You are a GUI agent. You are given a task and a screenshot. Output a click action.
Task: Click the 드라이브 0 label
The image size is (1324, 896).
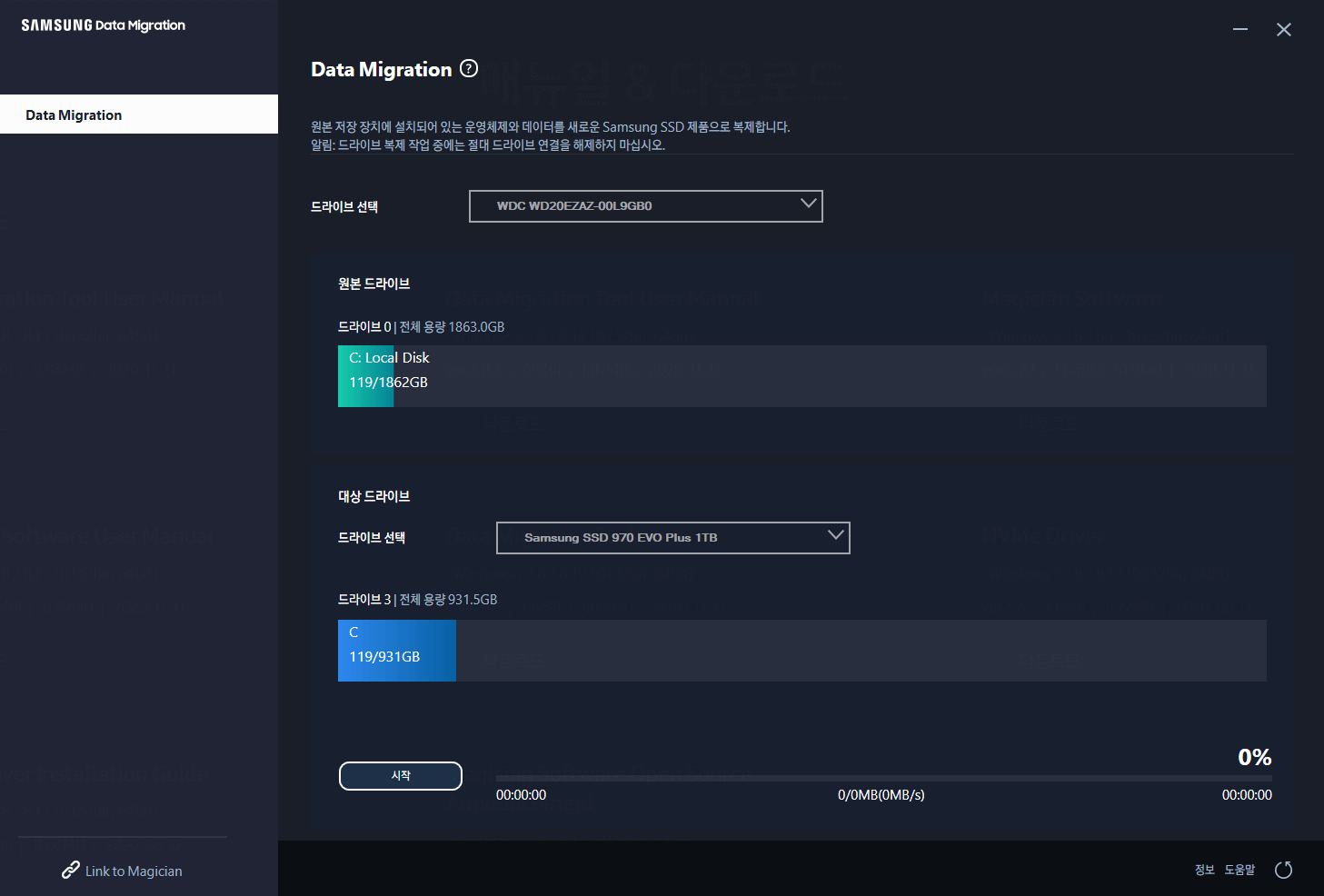click(x=364, y=327)
